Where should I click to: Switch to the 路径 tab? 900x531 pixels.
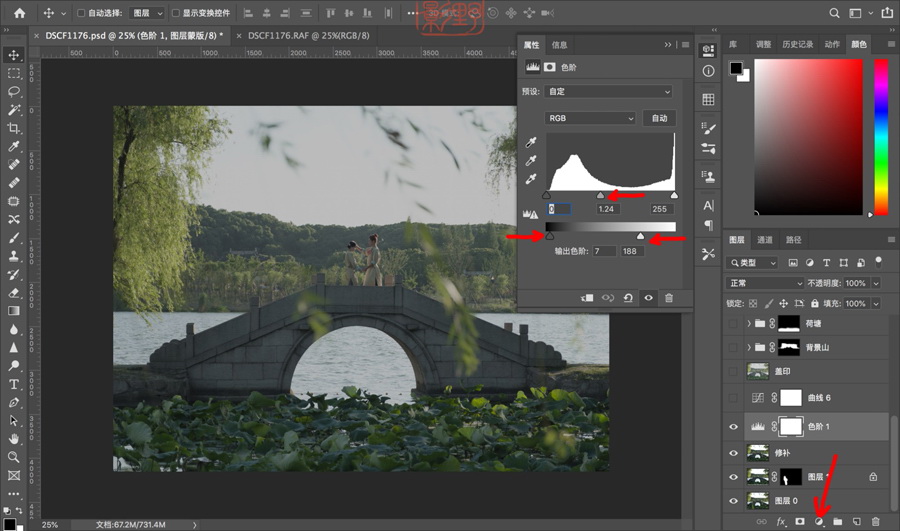793,240
